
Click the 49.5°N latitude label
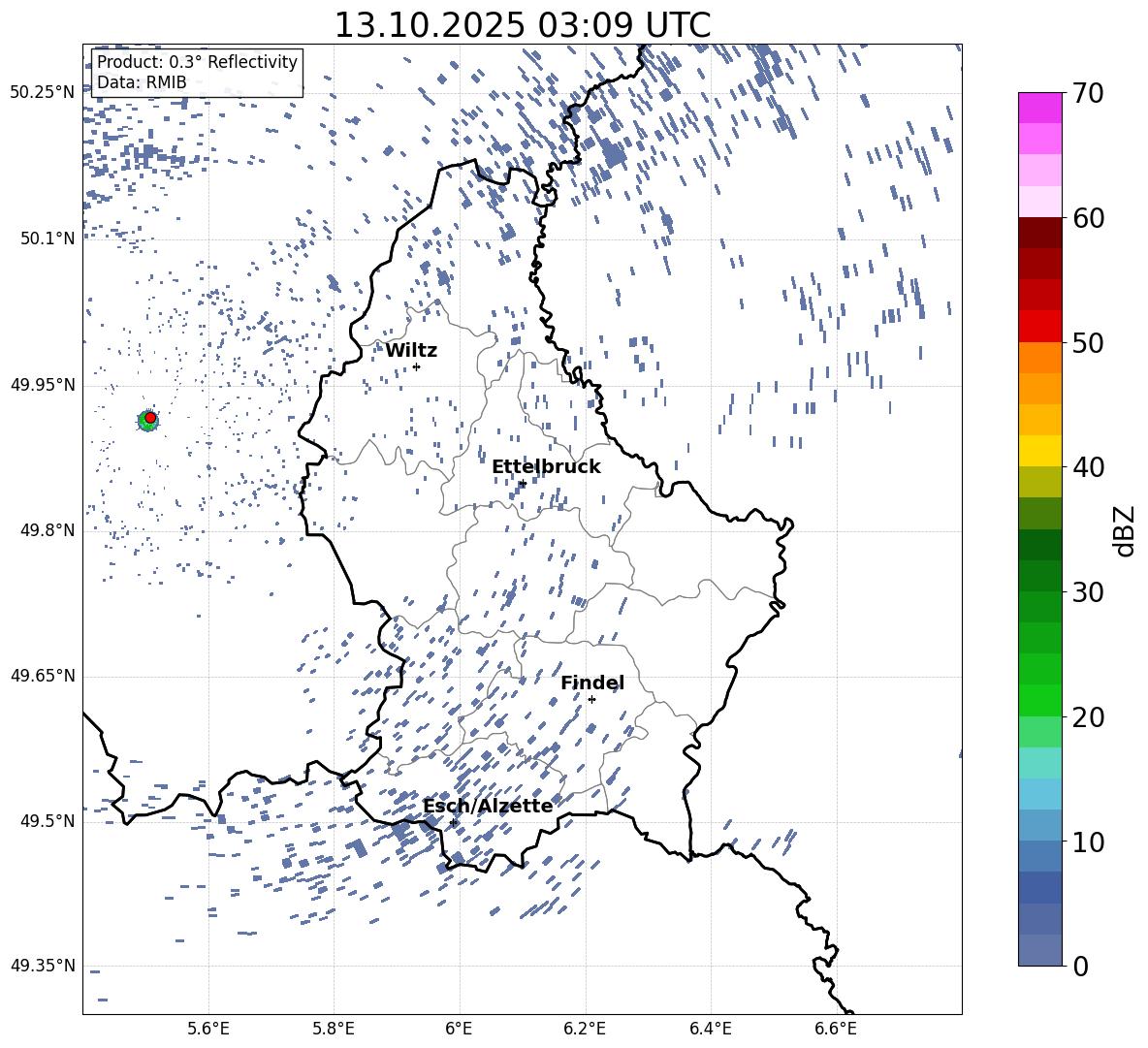click(x=47, y=821)
